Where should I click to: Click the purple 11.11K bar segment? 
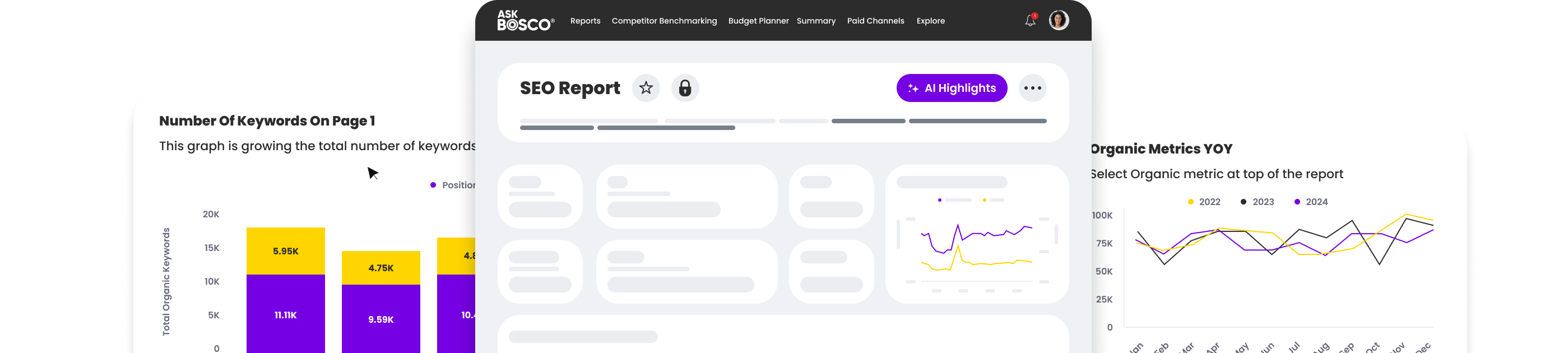click(285, 314)
